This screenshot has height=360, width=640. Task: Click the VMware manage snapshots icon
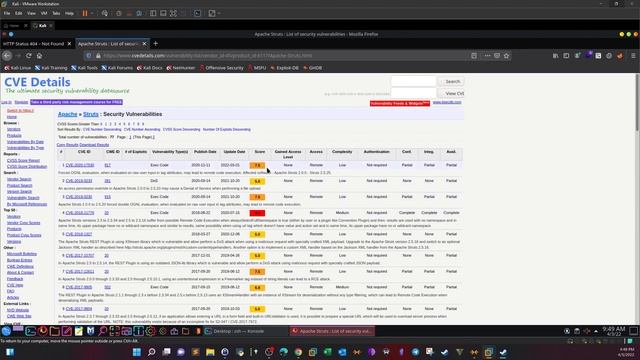click(x=139, y=13)
